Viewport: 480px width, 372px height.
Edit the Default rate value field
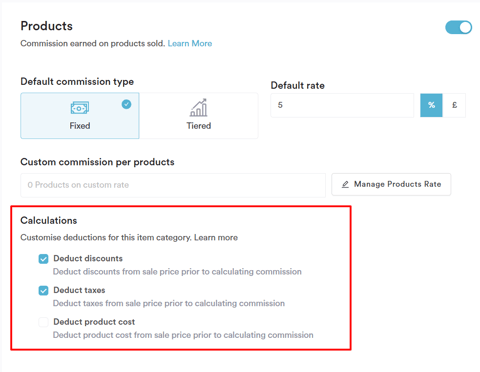(342, 105)
